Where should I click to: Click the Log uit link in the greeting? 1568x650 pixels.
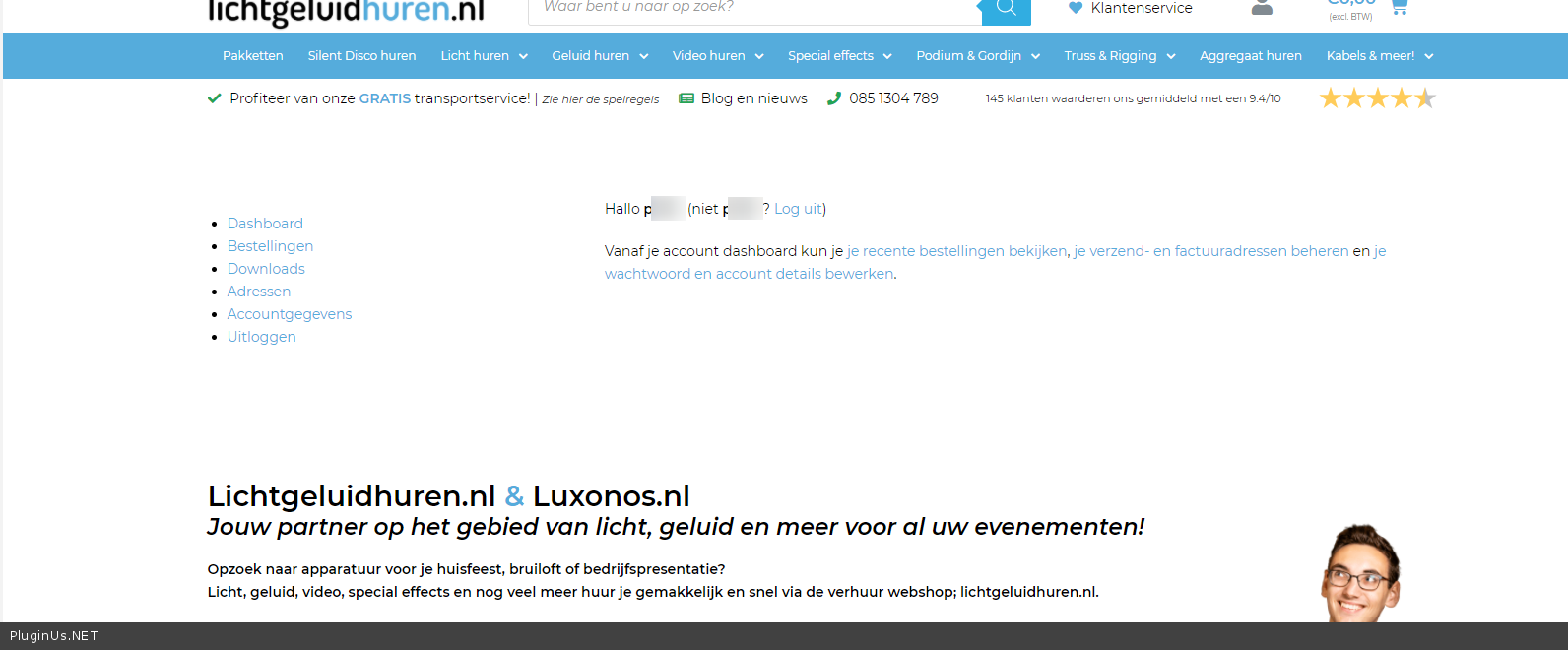click(x=798, y=209)
